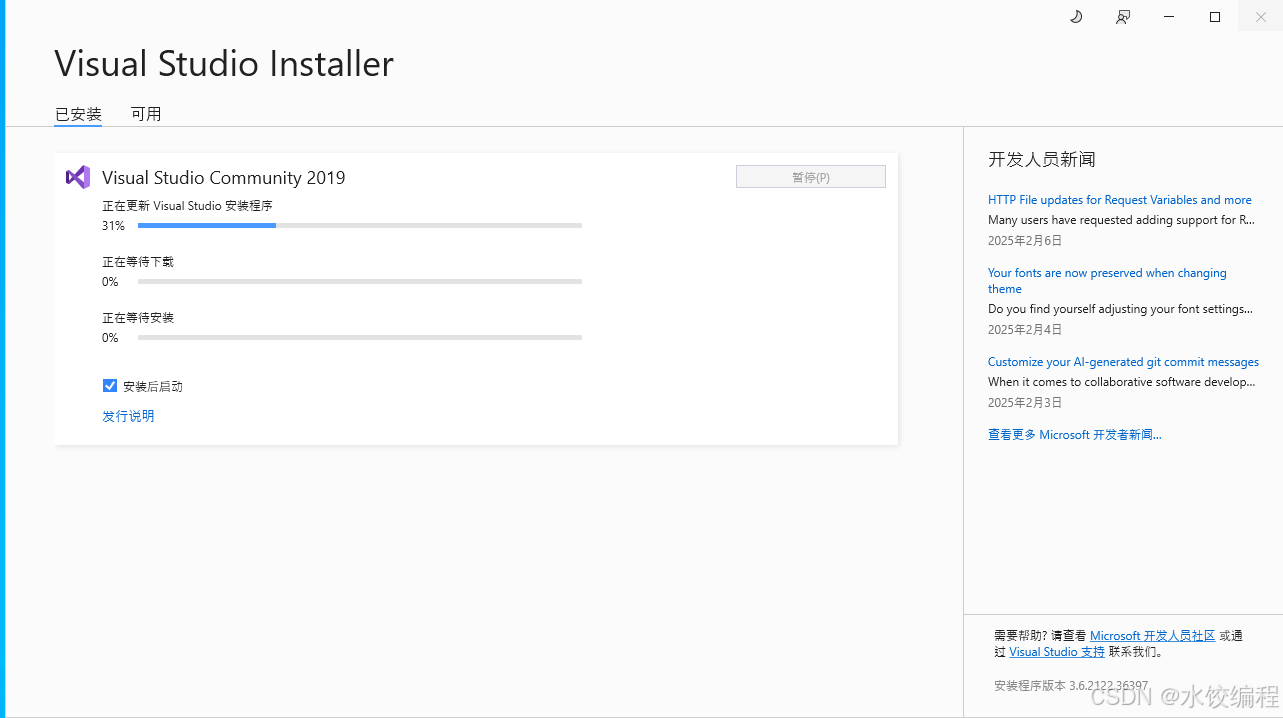The image size is (1283, 718).
Task: Open 查看更多 Microsoft 开发者新闻 link
Action: (1075, 435)
